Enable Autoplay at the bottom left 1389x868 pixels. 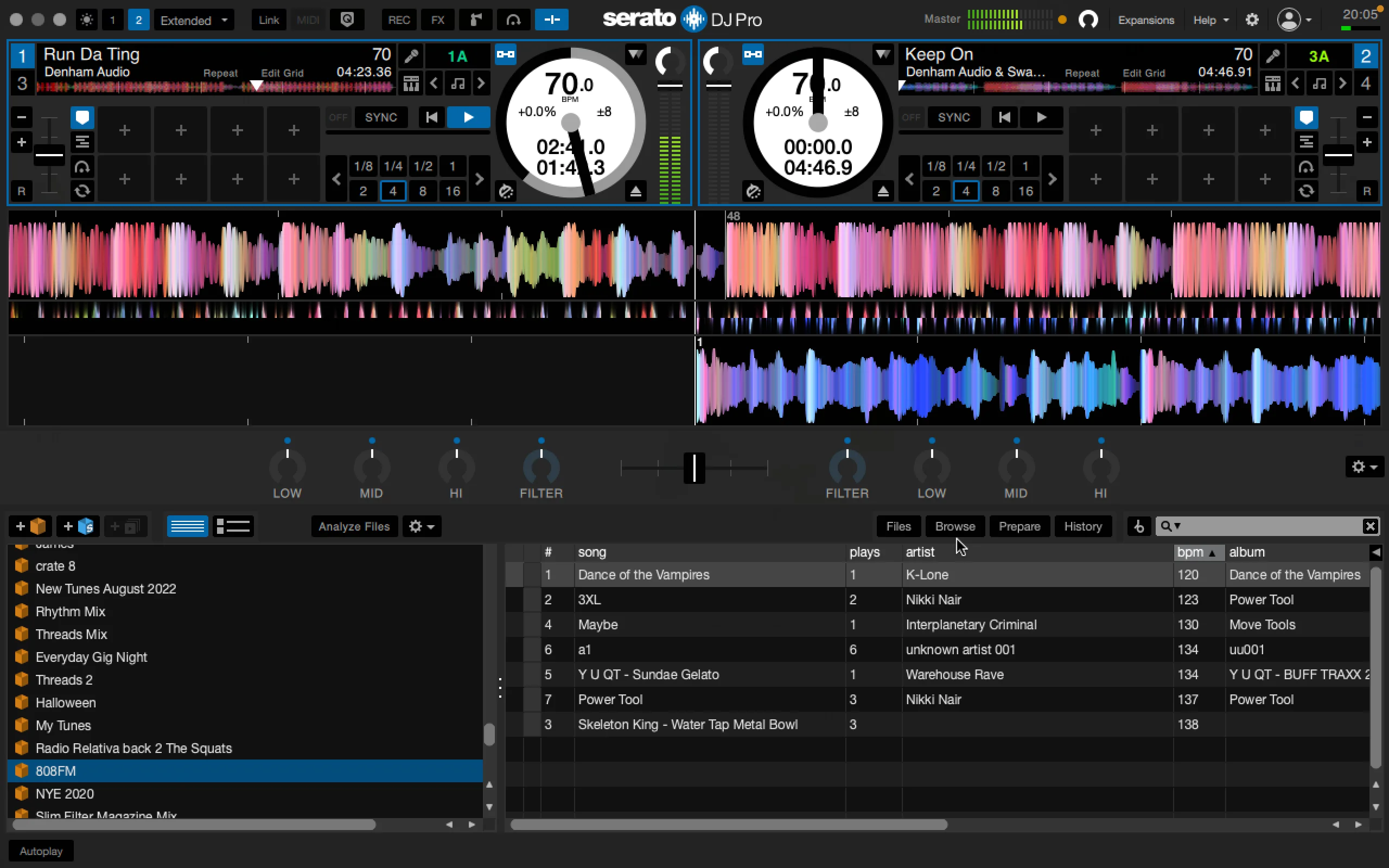click(x=40, y=850)
